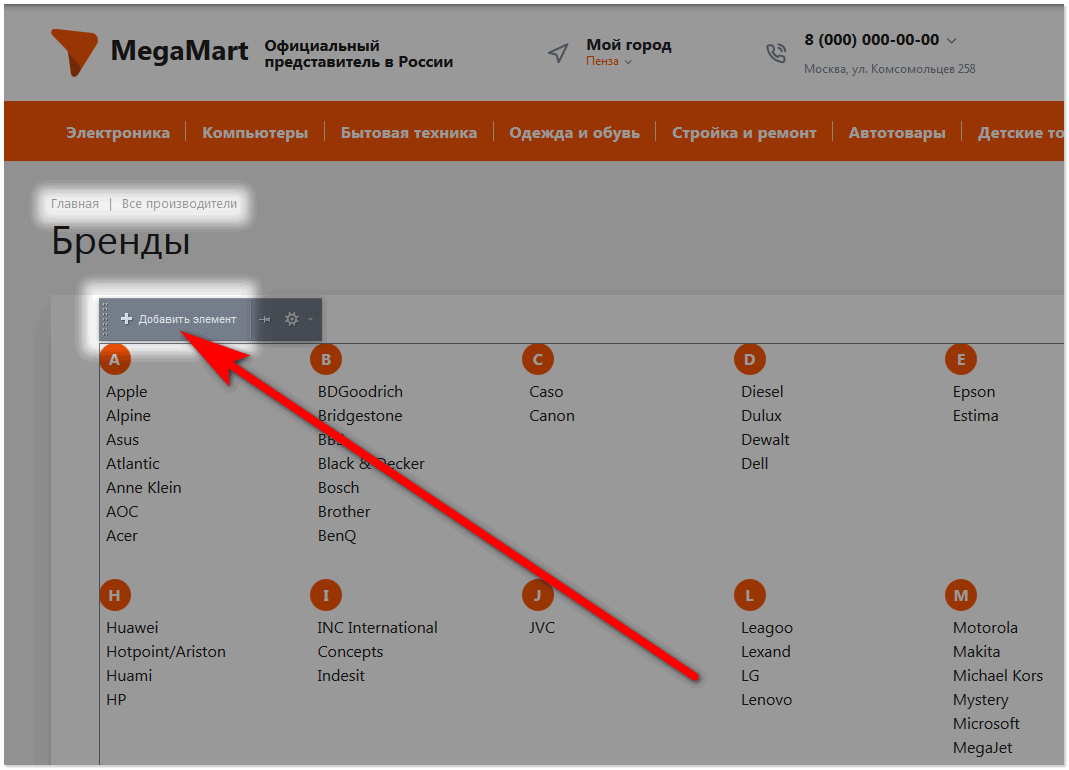Viewport: 1069px width, 770px height.
Task: Open the Atlantic brand
Action: tap(133, 463)
